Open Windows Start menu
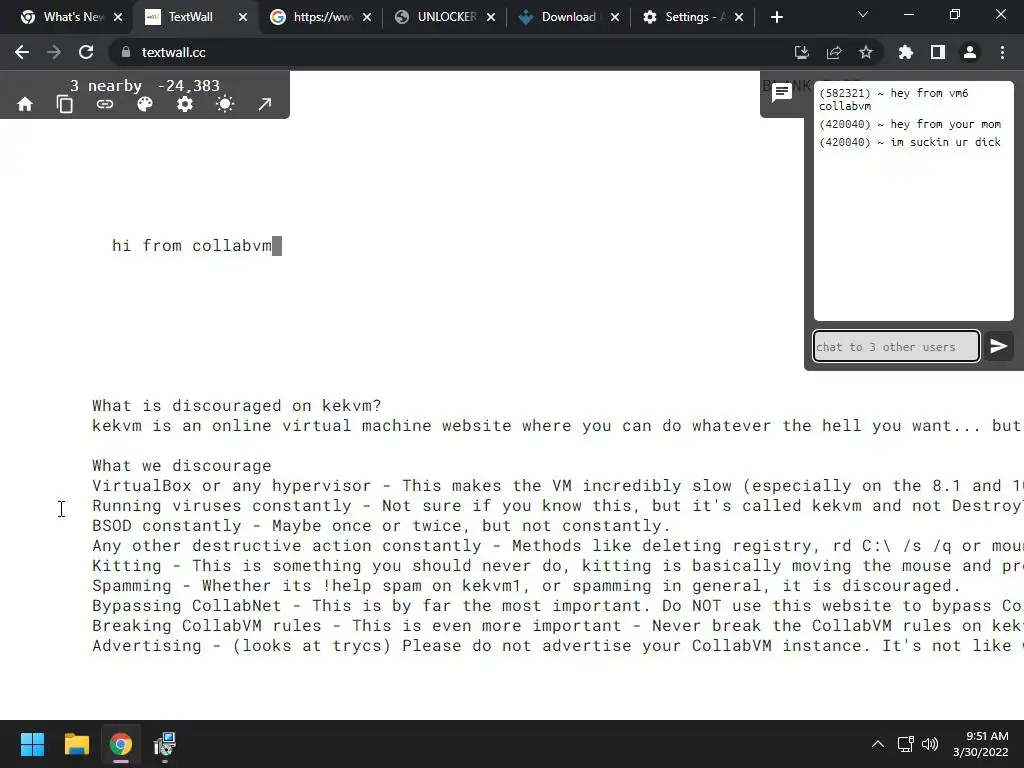 tap(32, 744)
